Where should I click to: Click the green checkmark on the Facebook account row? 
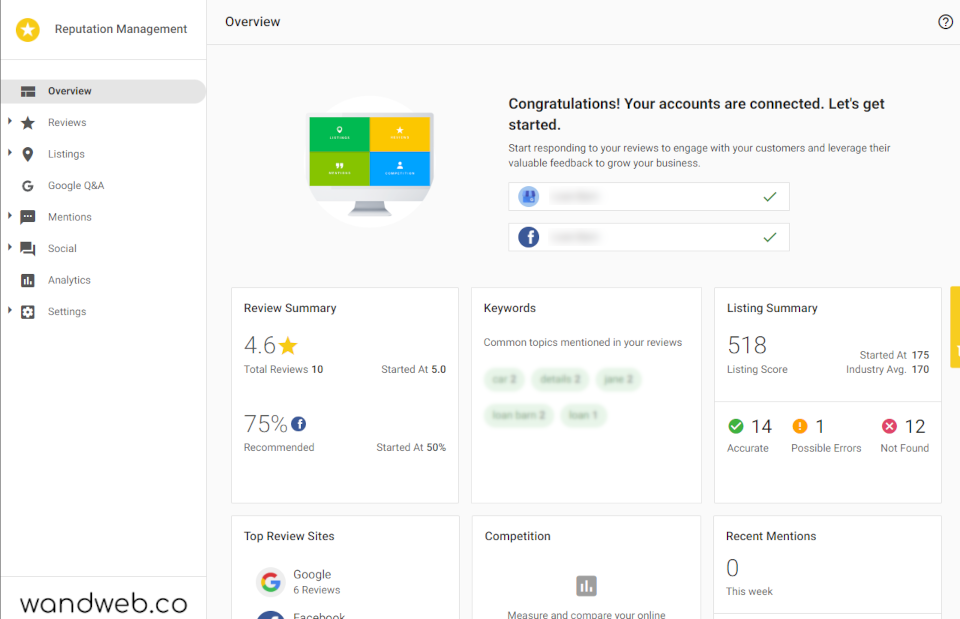click(769, 237)
